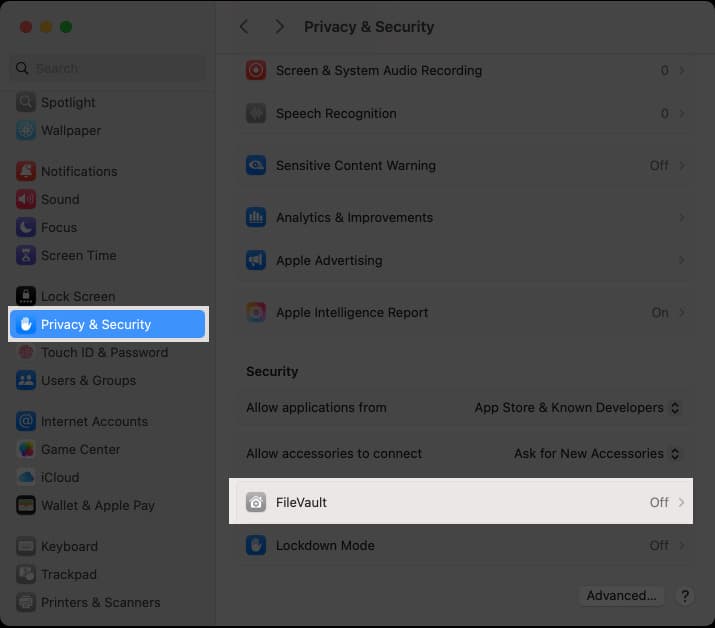
Task: Click Apple Intelligence Report icon
Action: [256, 312]
